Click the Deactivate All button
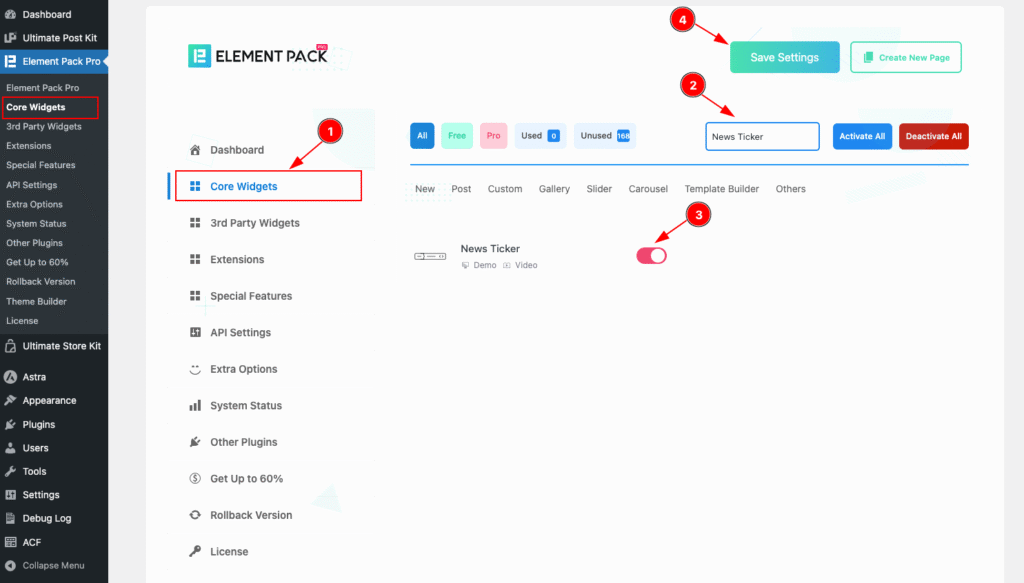1024x583 pixels. click(933, 136)
